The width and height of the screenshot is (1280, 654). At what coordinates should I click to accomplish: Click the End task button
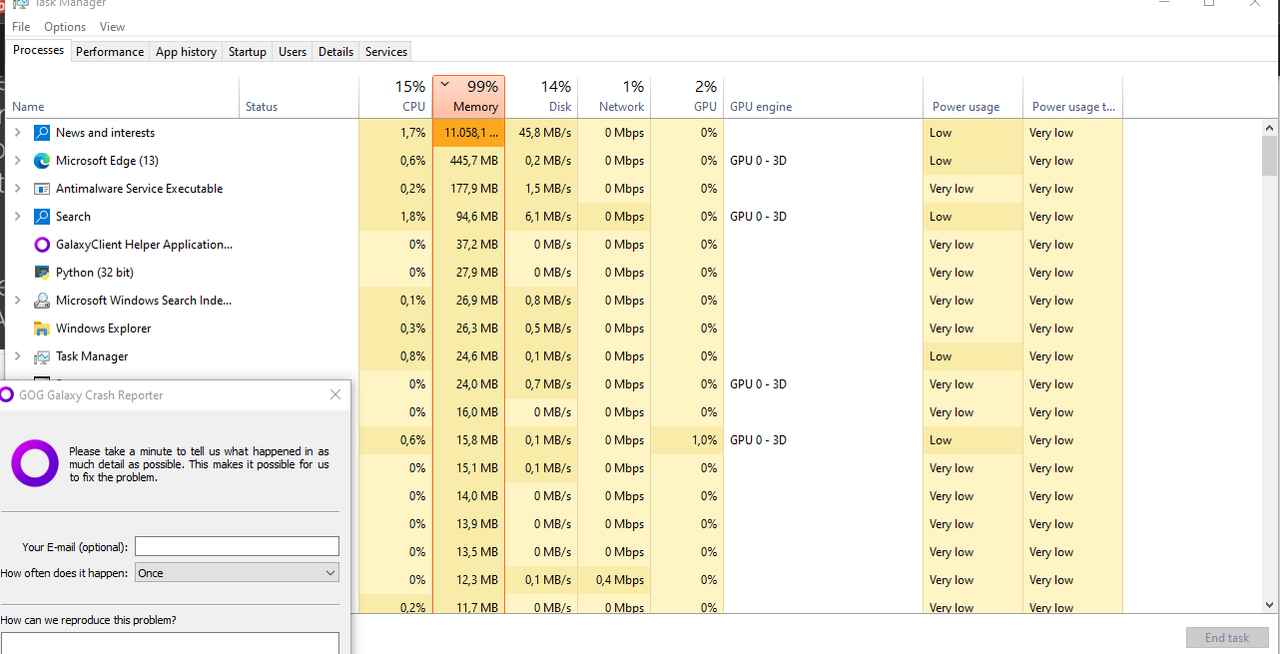(1227, 638)
